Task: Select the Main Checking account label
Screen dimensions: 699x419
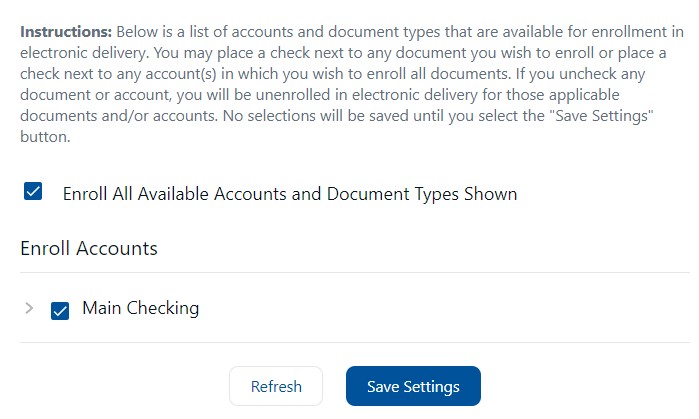Action: pyautogui.click(x=140, y=308)
